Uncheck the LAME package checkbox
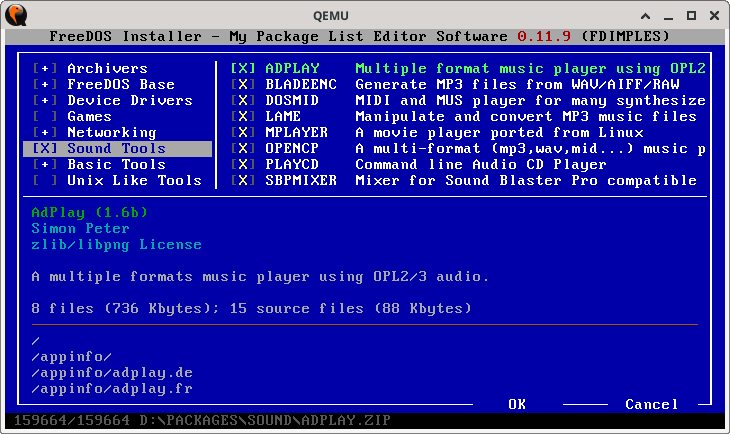The height and width of the screenshot is (434, 730). pos(243,116)
